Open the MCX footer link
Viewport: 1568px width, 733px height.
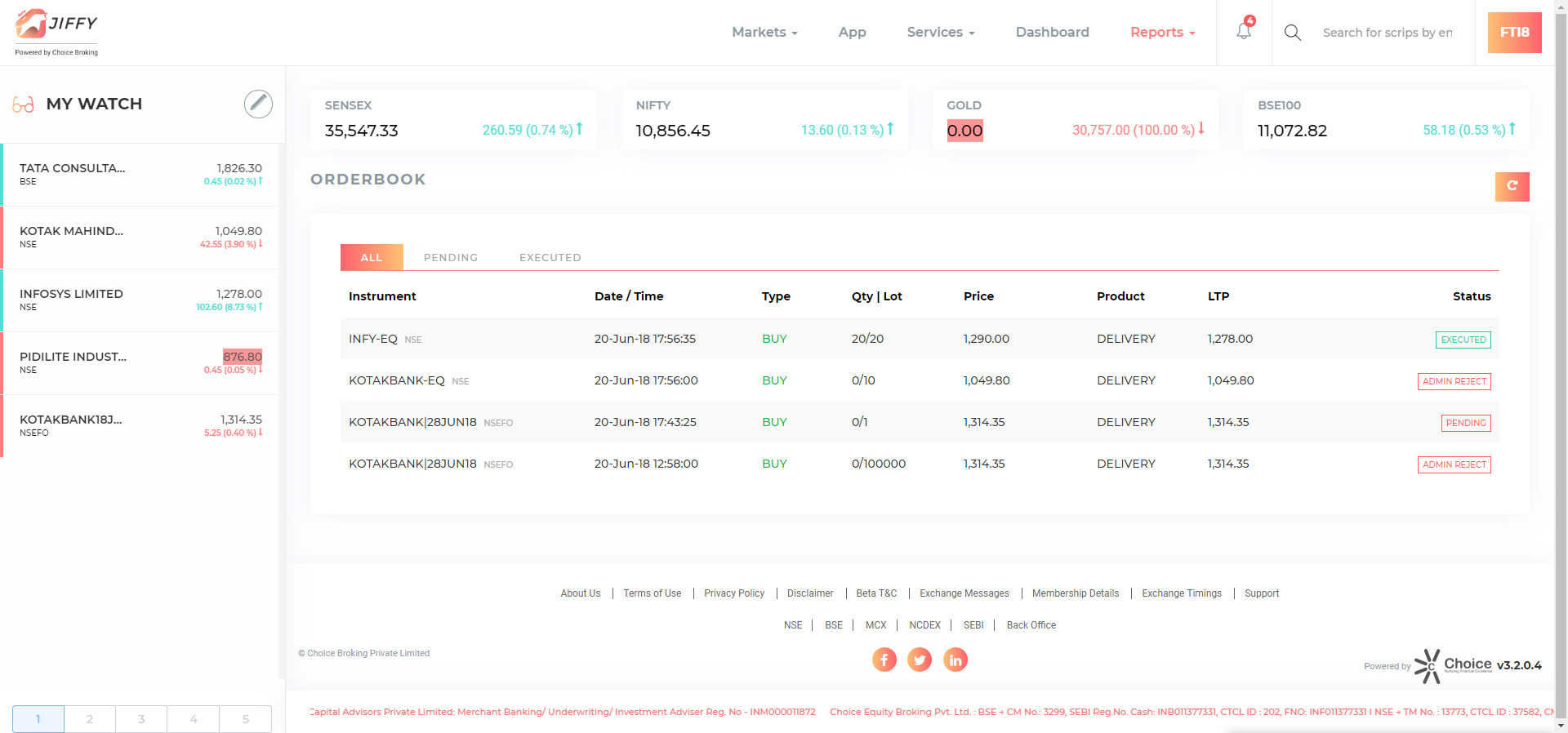(875, 625)
